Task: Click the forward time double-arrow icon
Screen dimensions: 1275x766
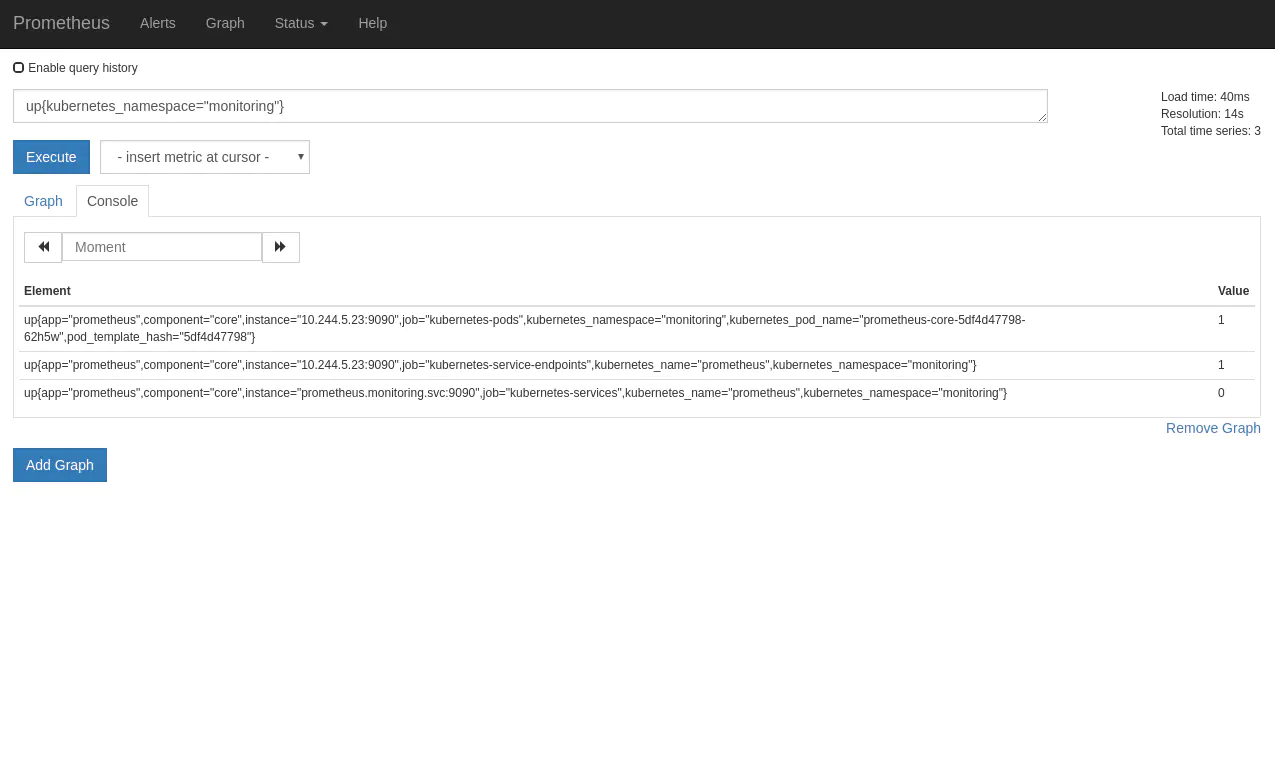Action: pos(281,247)
